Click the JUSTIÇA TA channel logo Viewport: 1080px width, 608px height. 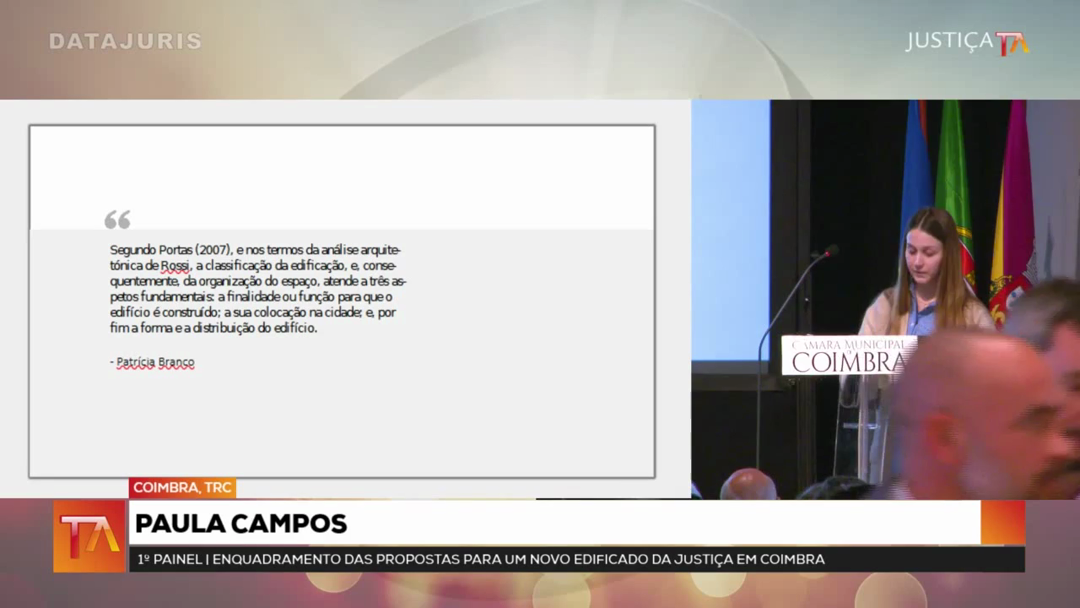point(967,42)
